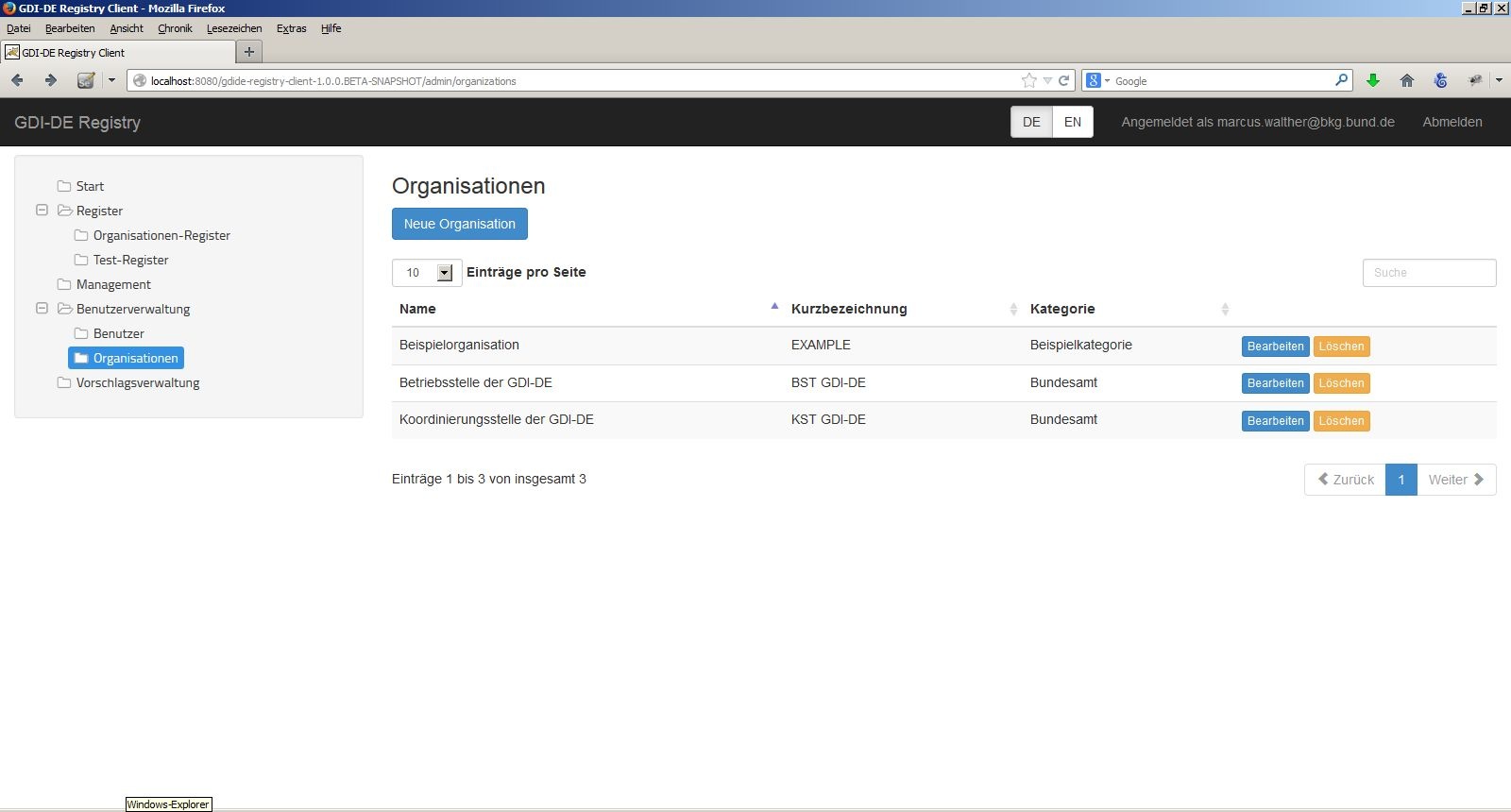Open a new tab with plus icon

pyautogui.click(x=249, y=52)
